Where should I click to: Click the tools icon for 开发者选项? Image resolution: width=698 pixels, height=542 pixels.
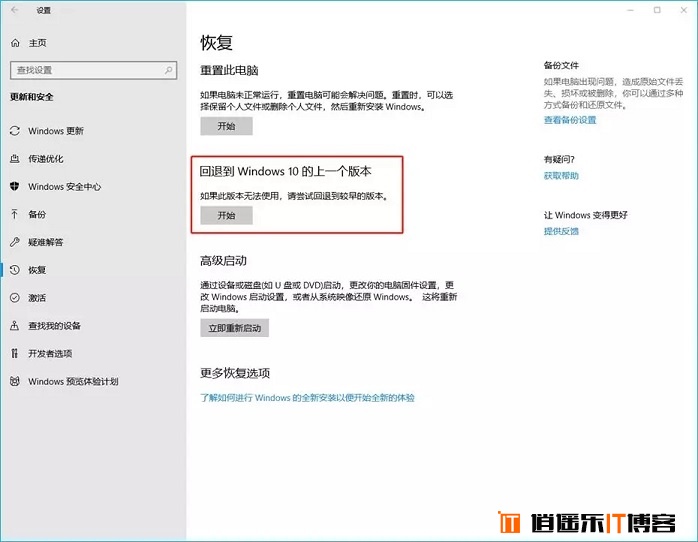[x=15, y=353]
